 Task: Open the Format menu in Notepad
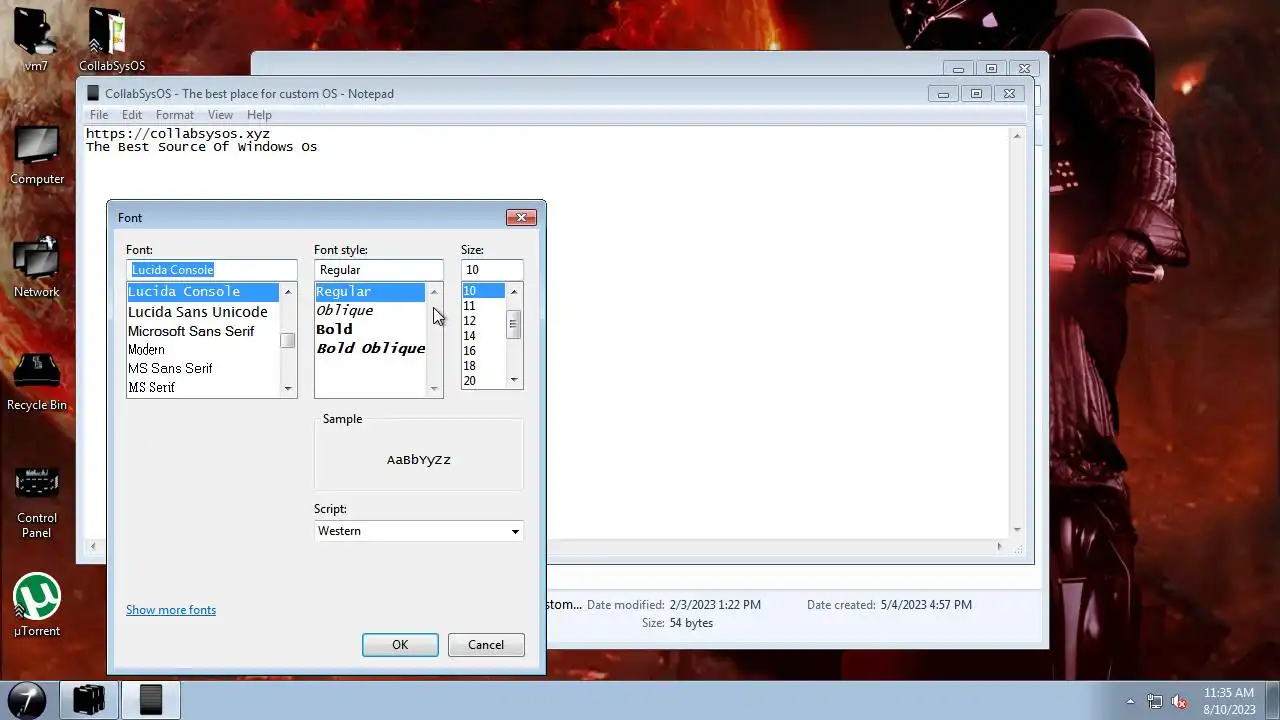point(175,115)
